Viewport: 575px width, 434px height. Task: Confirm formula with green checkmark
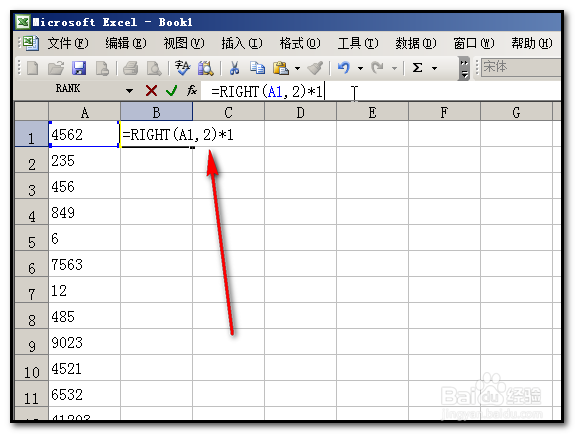172,90
